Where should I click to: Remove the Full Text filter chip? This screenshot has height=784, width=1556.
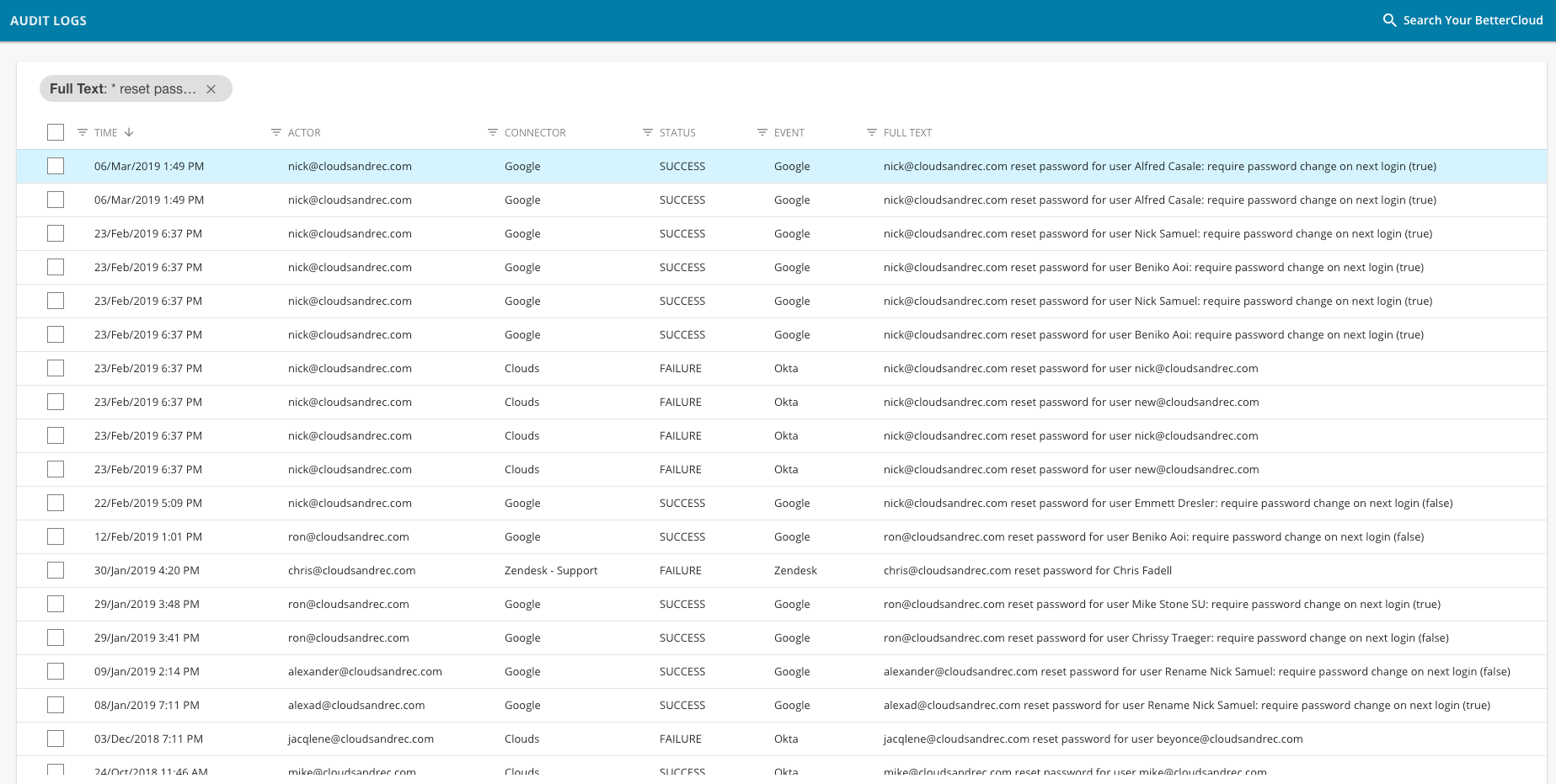[211, 89]
